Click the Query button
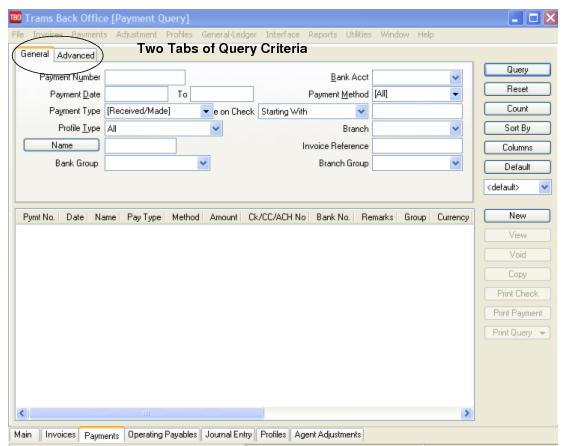 tap(517, 70)
